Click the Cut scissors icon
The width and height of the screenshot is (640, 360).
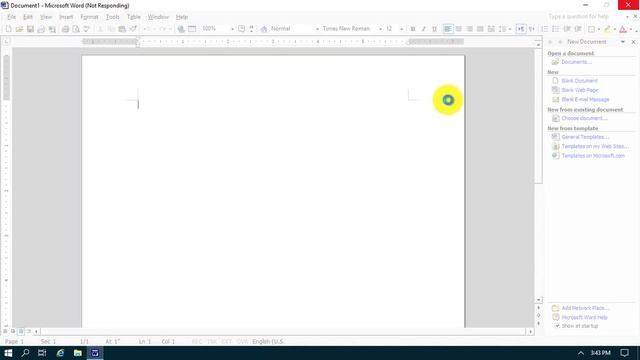click(100, 29)
